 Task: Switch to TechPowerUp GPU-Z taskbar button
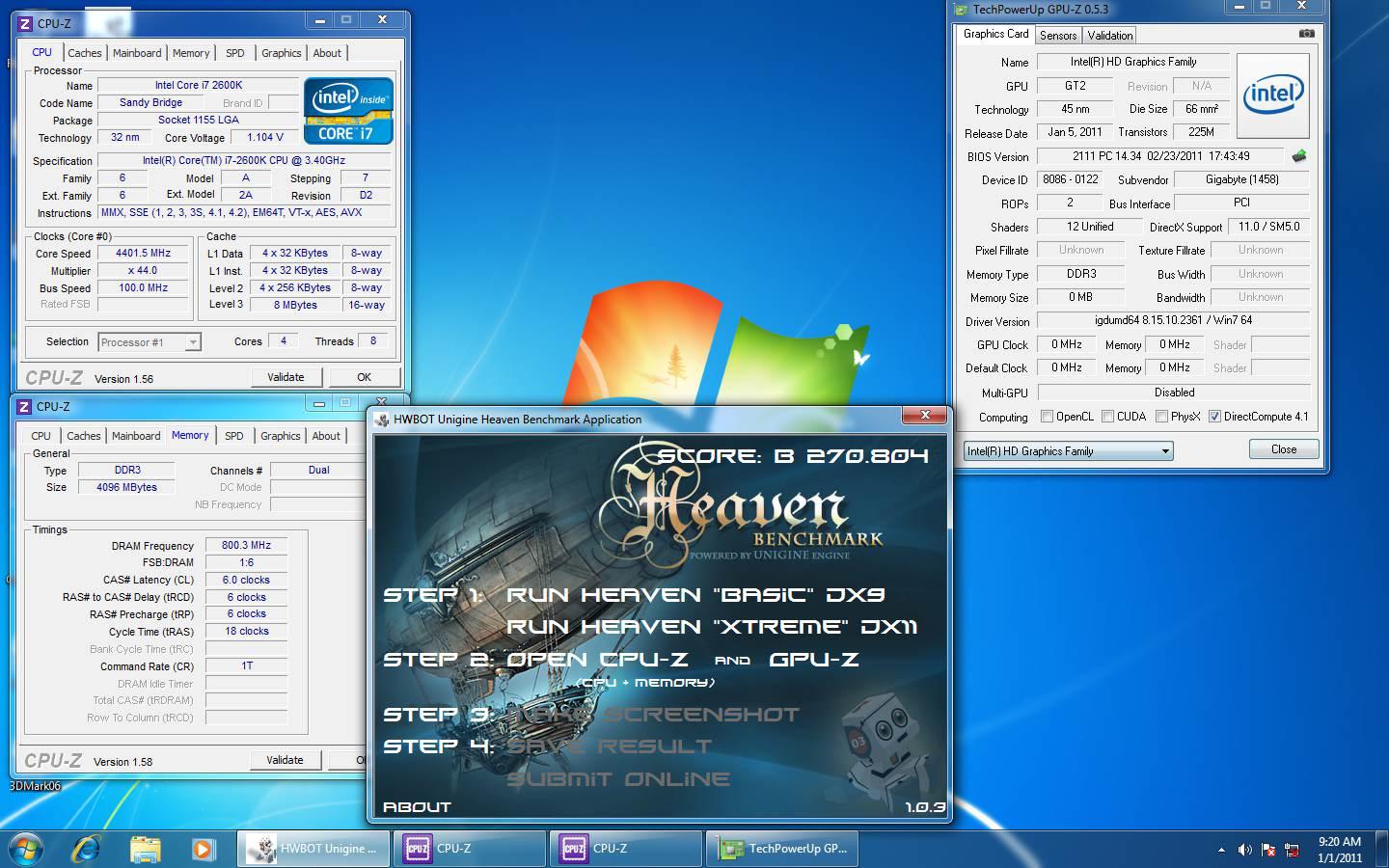click(x=782, y=849)
